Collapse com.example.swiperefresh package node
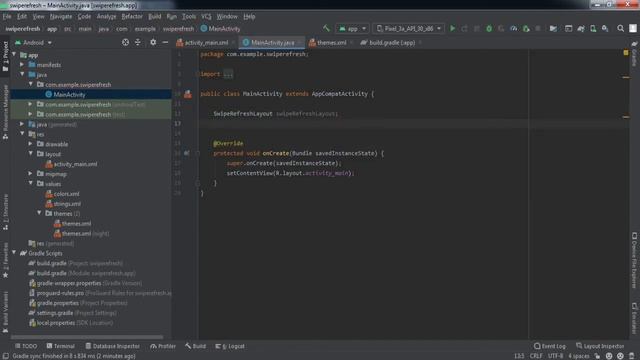Screen dimensions: 640x360 click(x=31, y=84)
